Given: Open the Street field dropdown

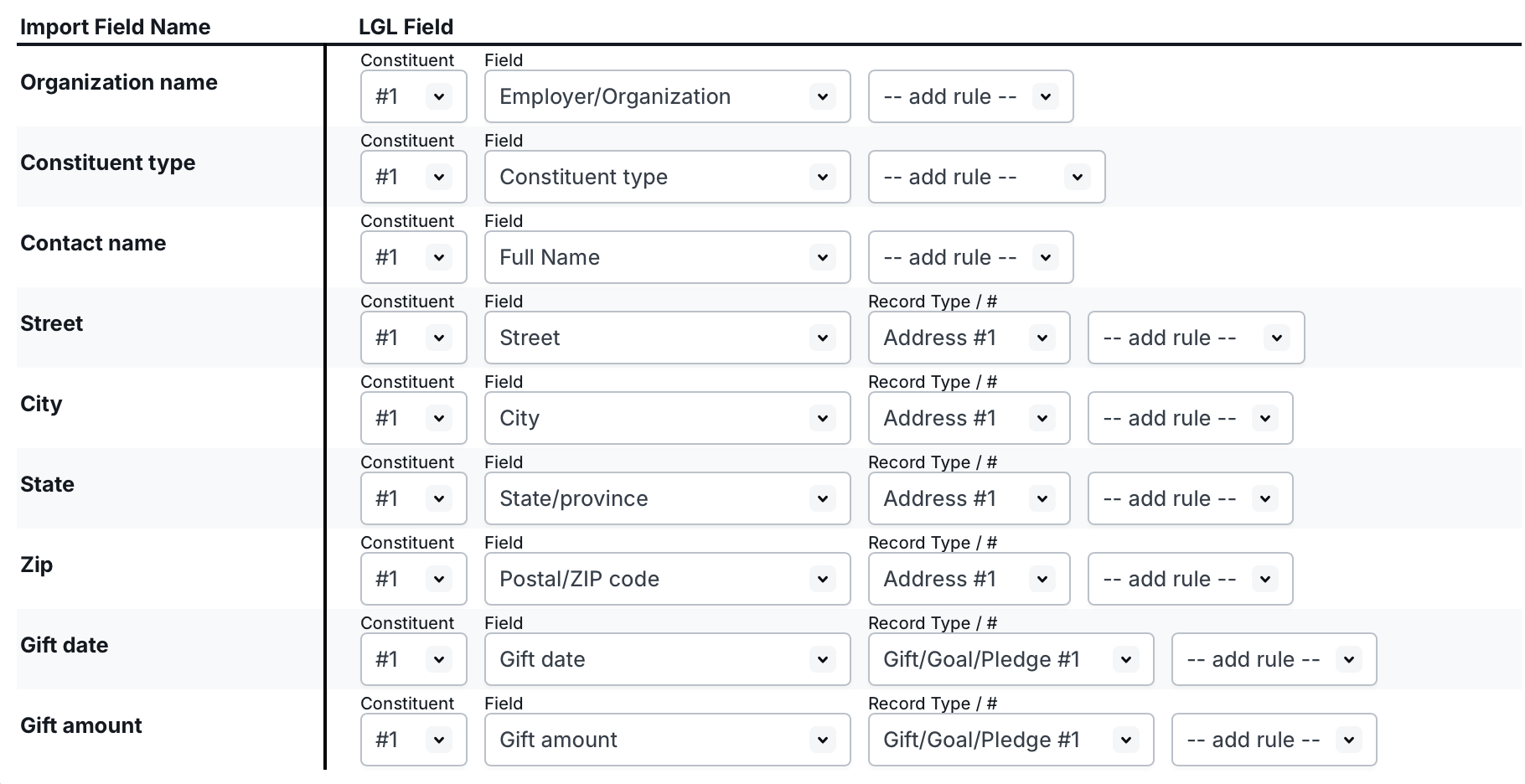Looking at the screenshot, I should (667, 338).
